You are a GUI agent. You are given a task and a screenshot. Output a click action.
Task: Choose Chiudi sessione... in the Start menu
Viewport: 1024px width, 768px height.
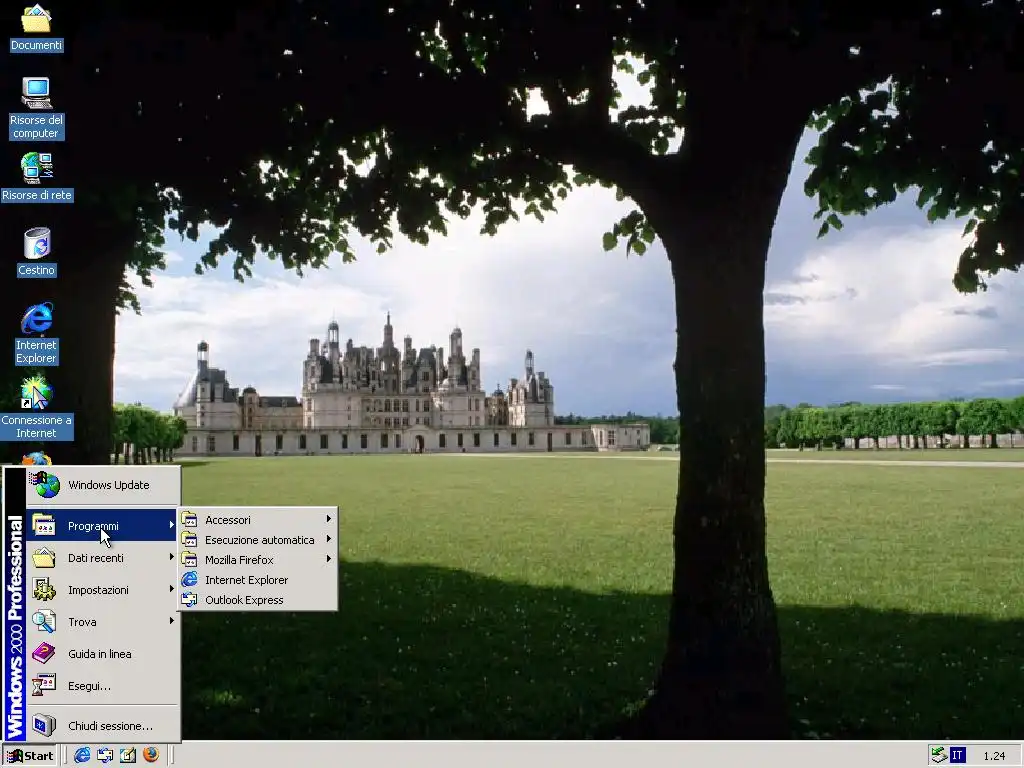coord(102,725)
